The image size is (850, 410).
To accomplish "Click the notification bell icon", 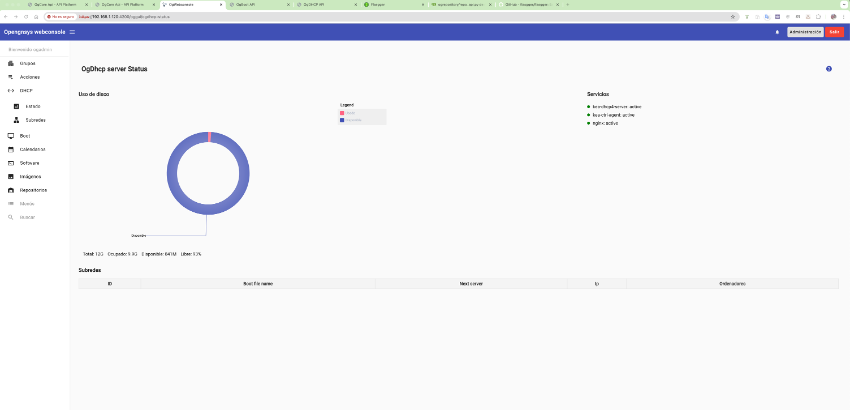I will point(777,32).
